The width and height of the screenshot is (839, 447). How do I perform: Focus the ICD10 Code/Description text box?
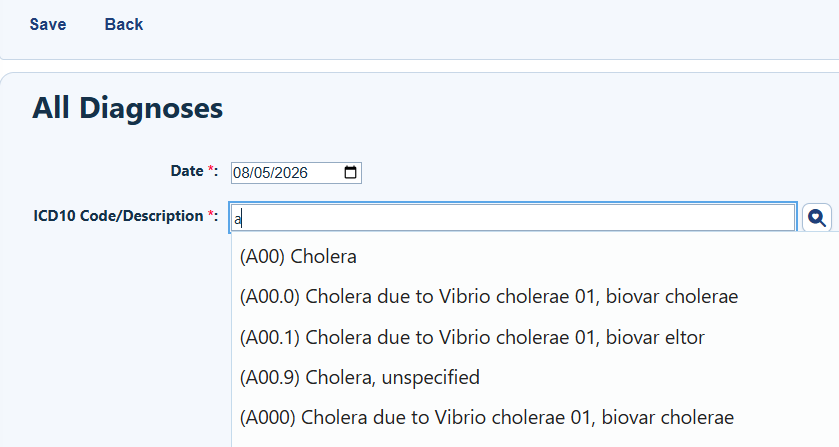tap(513, 217)
